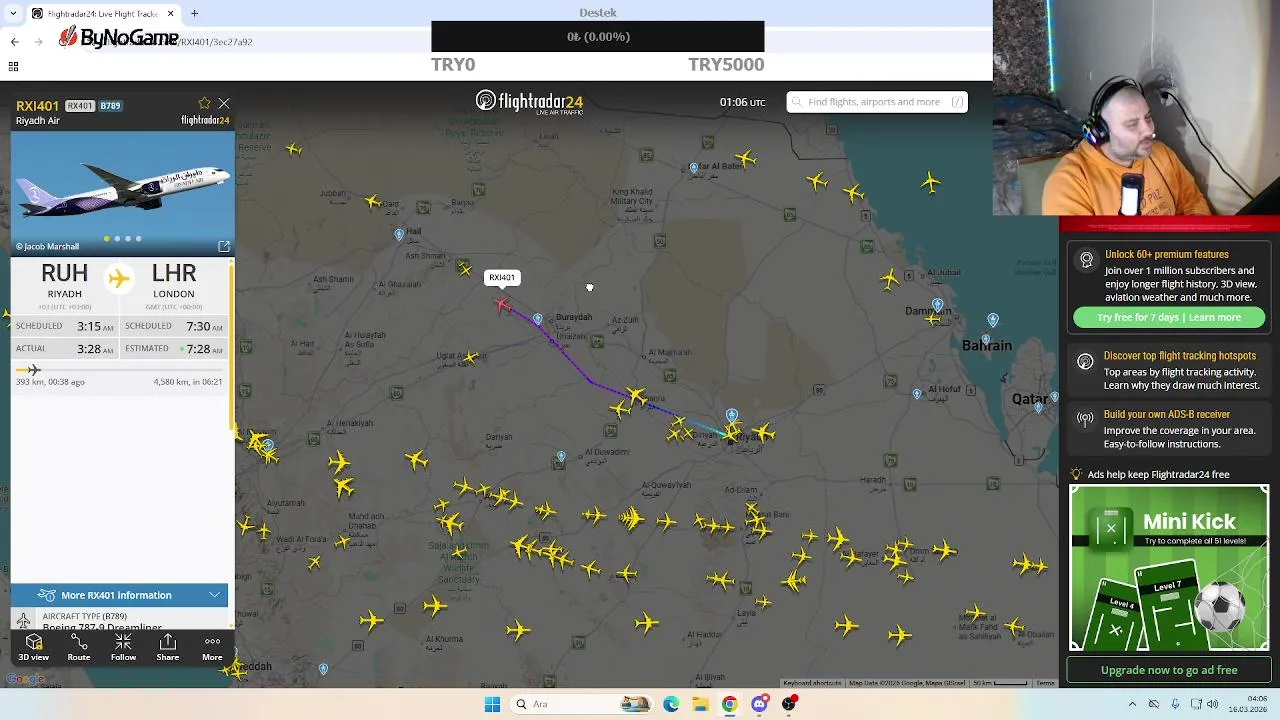Screen dimensions: 1280x720
Task: Open aircraft photo in external link
Action: point(224,246)
